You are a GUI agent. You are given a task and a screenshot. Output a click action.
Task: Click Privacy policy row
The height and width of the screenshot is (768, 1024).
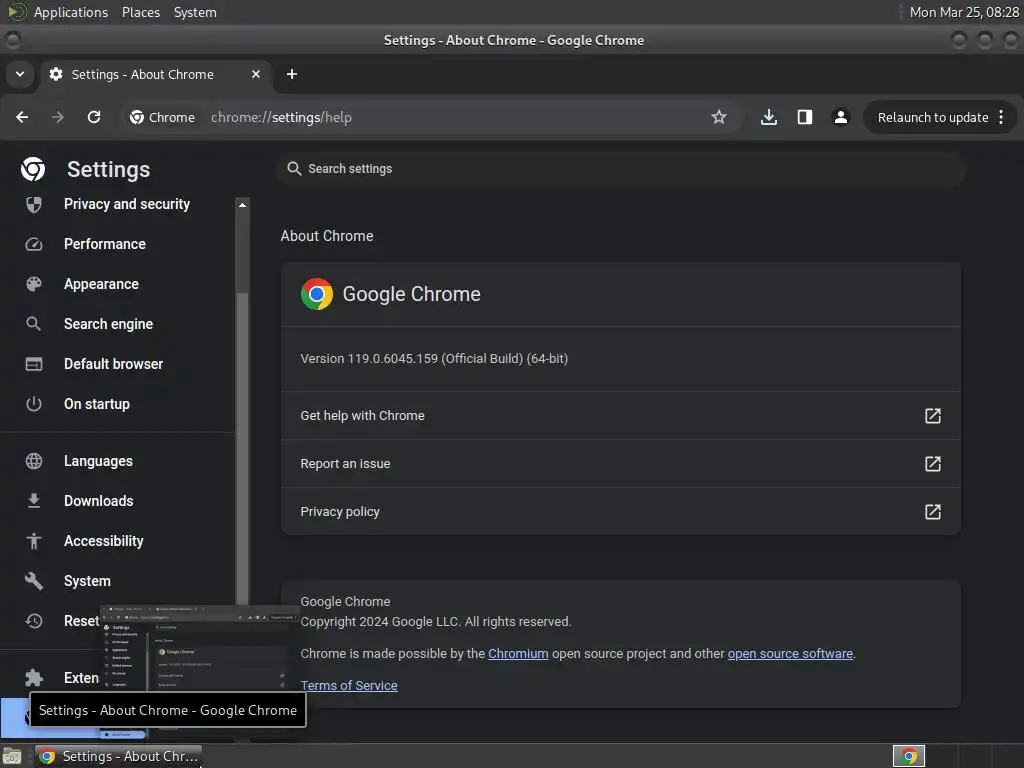pos(620,512)
